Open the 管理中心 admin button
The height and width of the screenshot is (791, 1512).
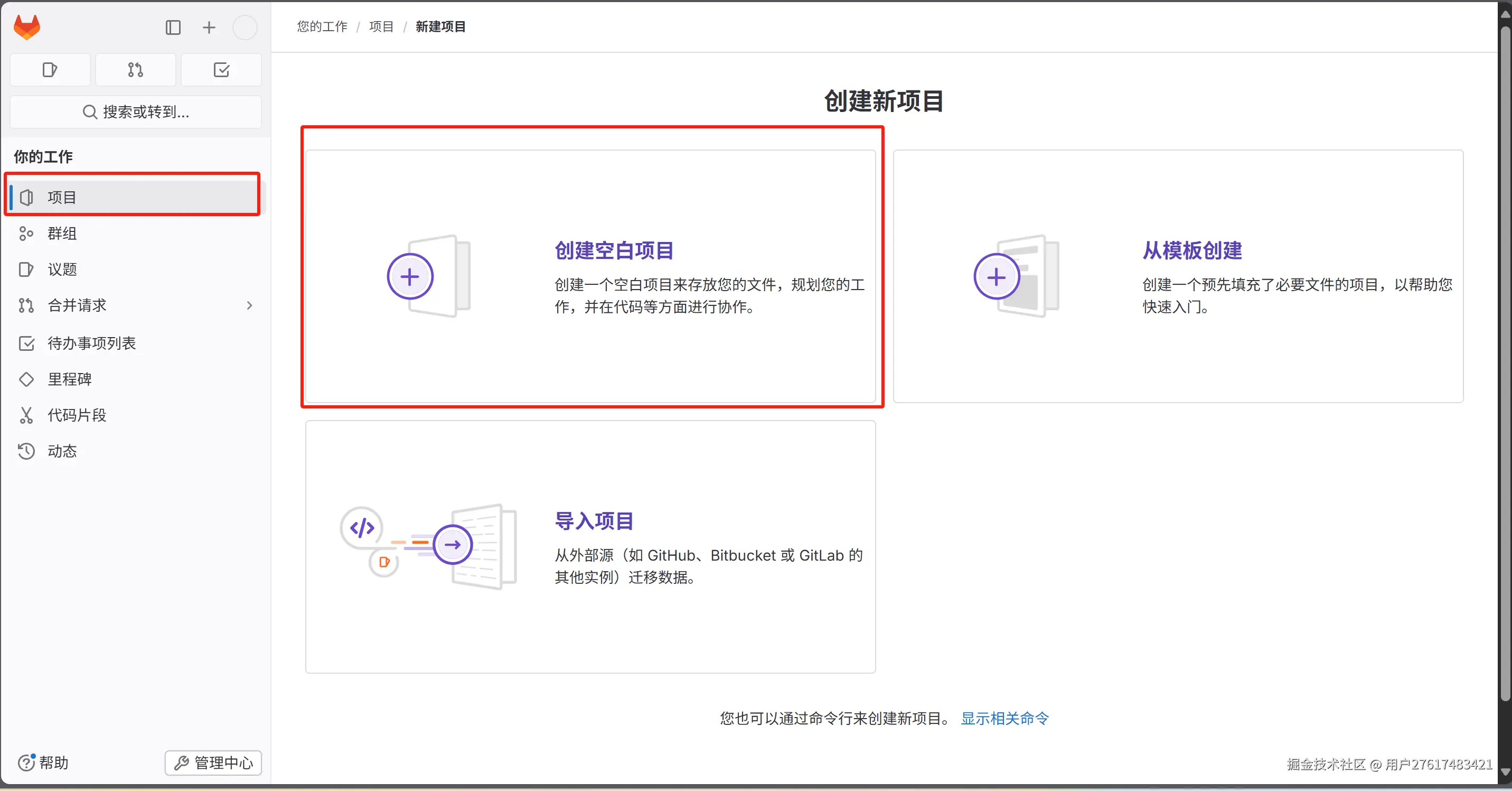pos(213,763)
